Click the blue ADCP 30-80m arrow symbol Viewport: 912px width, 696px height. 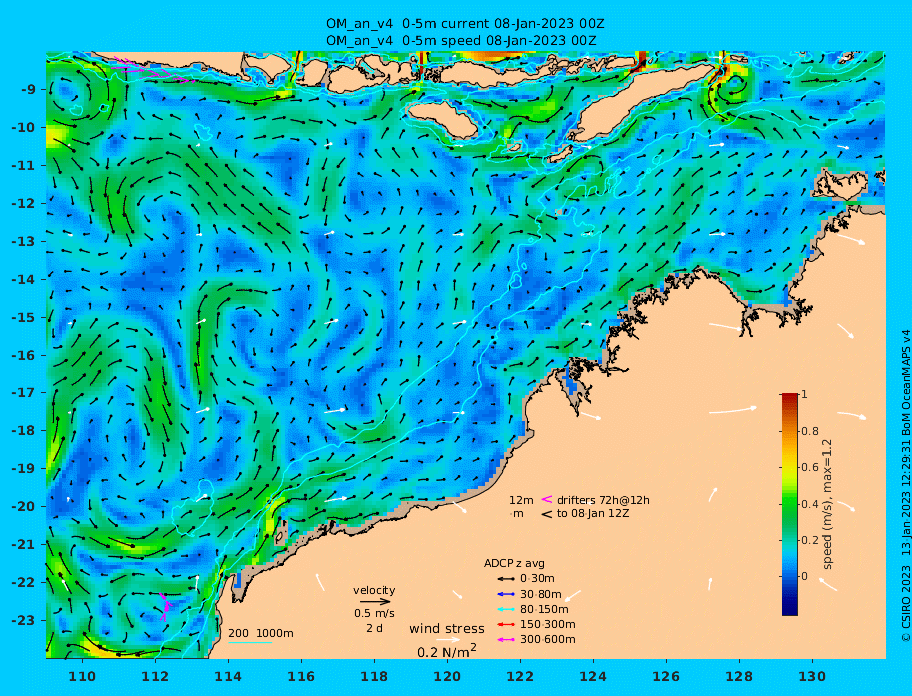506,594
